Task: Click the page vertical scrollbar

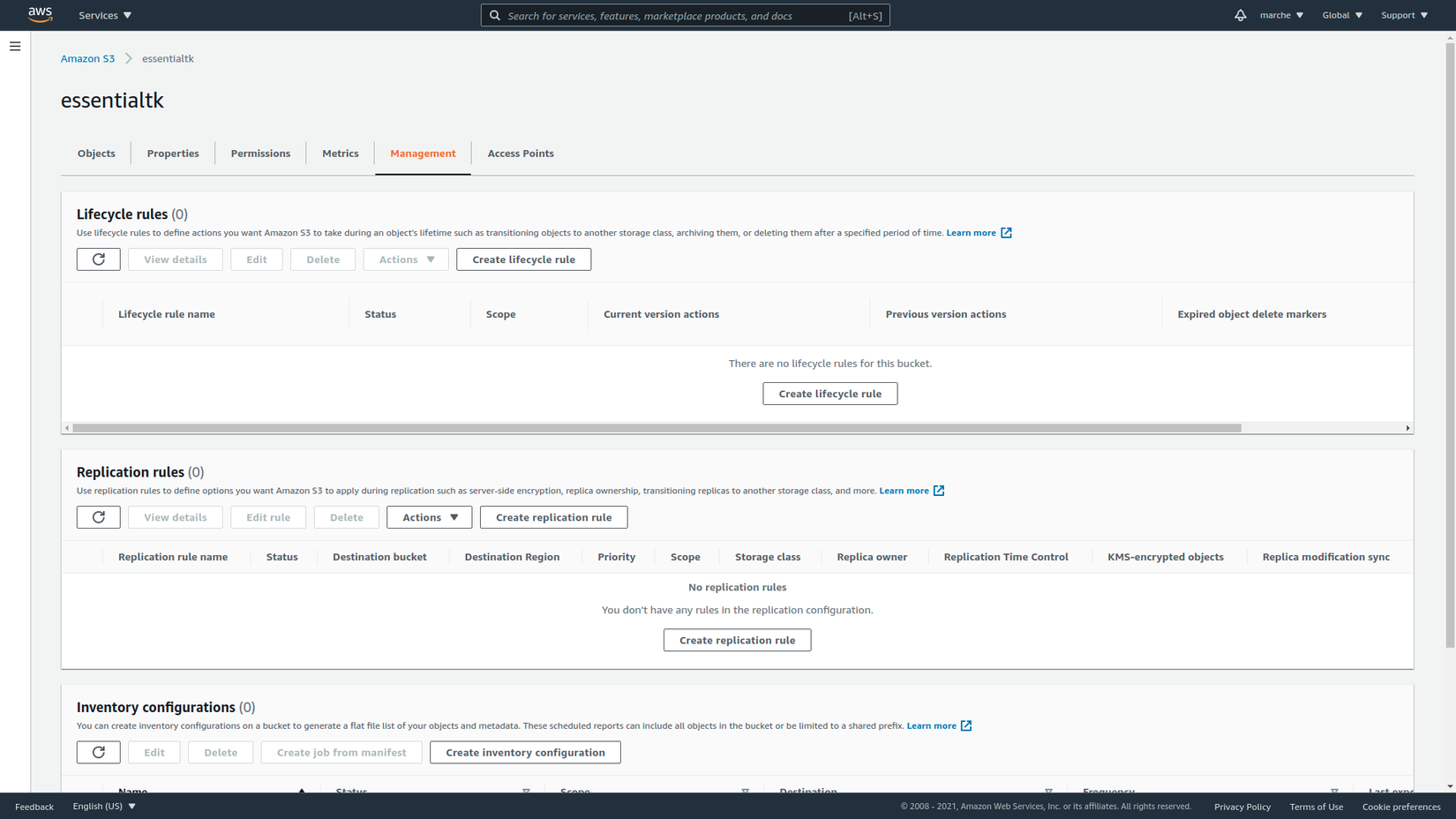Action: 1450,345
